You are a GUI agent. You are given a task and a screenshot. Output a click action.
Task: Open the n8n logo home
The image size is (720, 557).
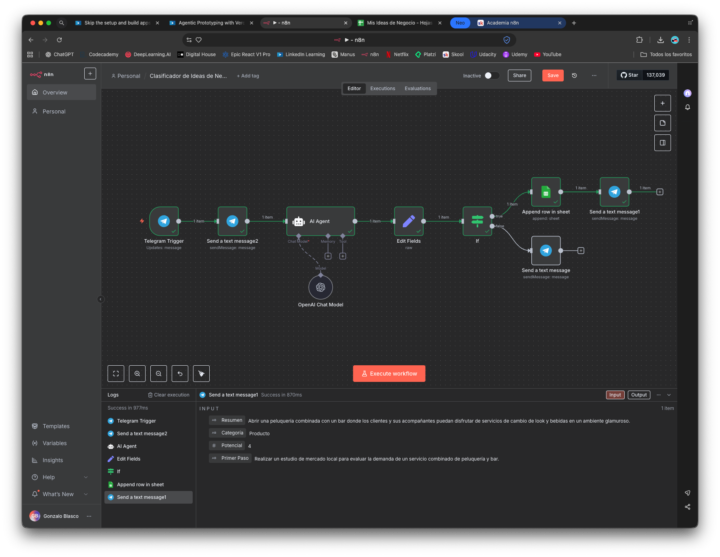[42, 74]
